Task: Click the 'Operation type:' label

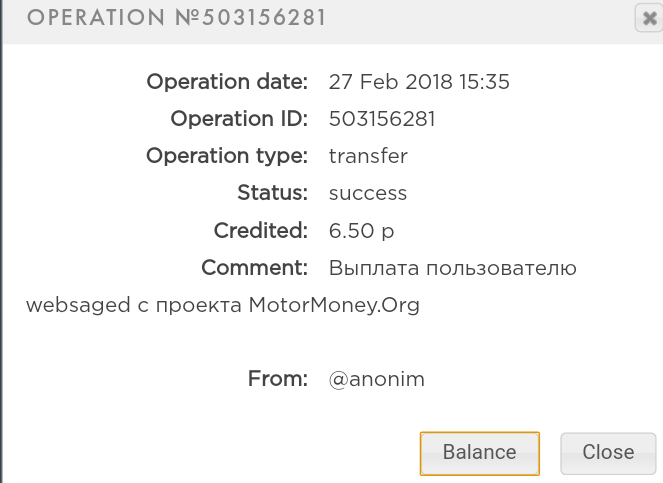Action: pyautogui.click(x=227, y=156)
